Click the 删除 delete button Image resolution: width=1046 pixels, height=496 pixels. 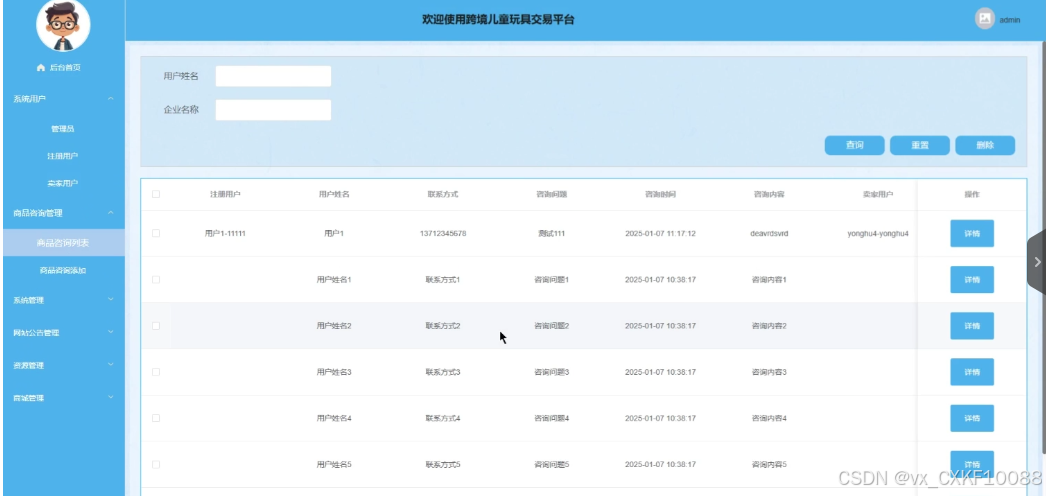point(985,145)
